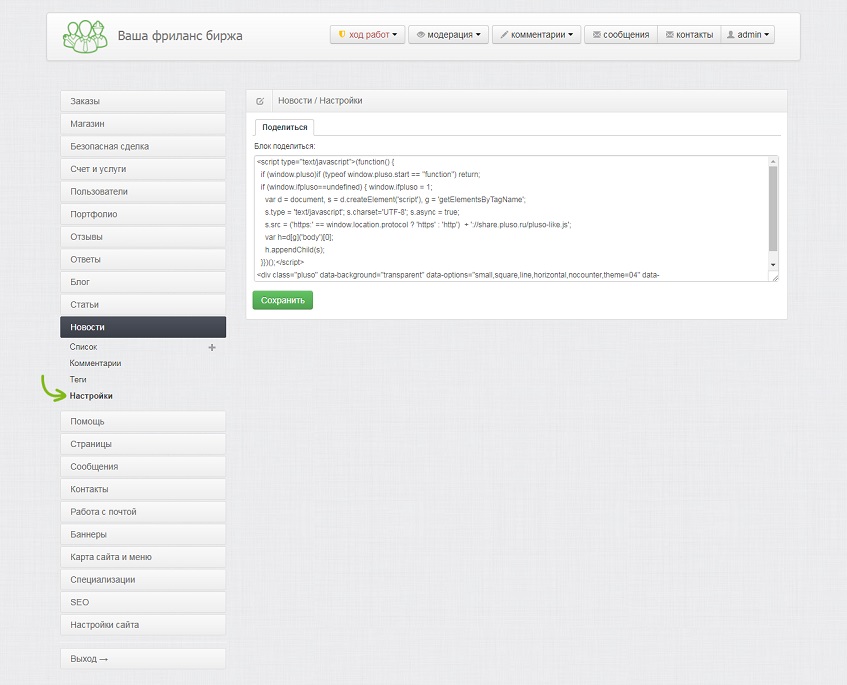The height and width of the screenshot is (685, 847).
Task: Open SEO section
Action: click(x=143, y=602)
